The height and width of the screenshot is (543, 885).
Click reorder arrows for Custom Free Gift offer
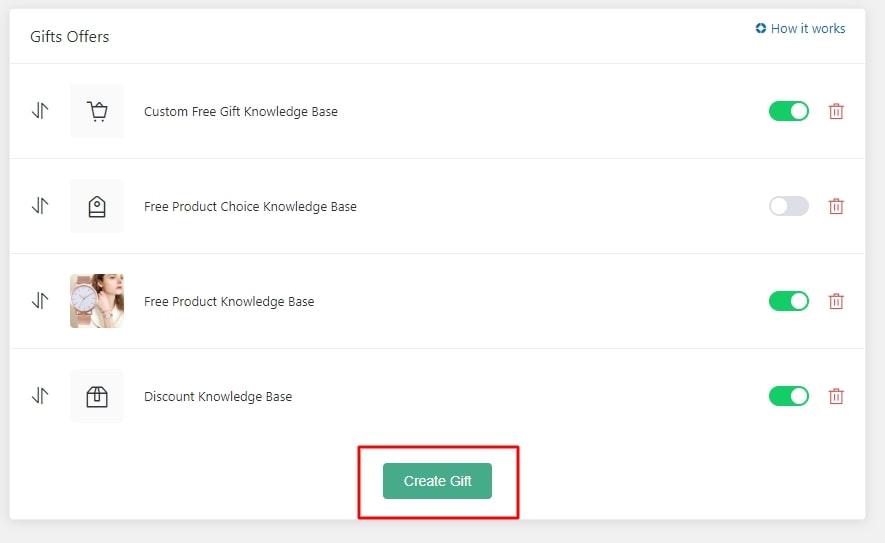[40, 111]
